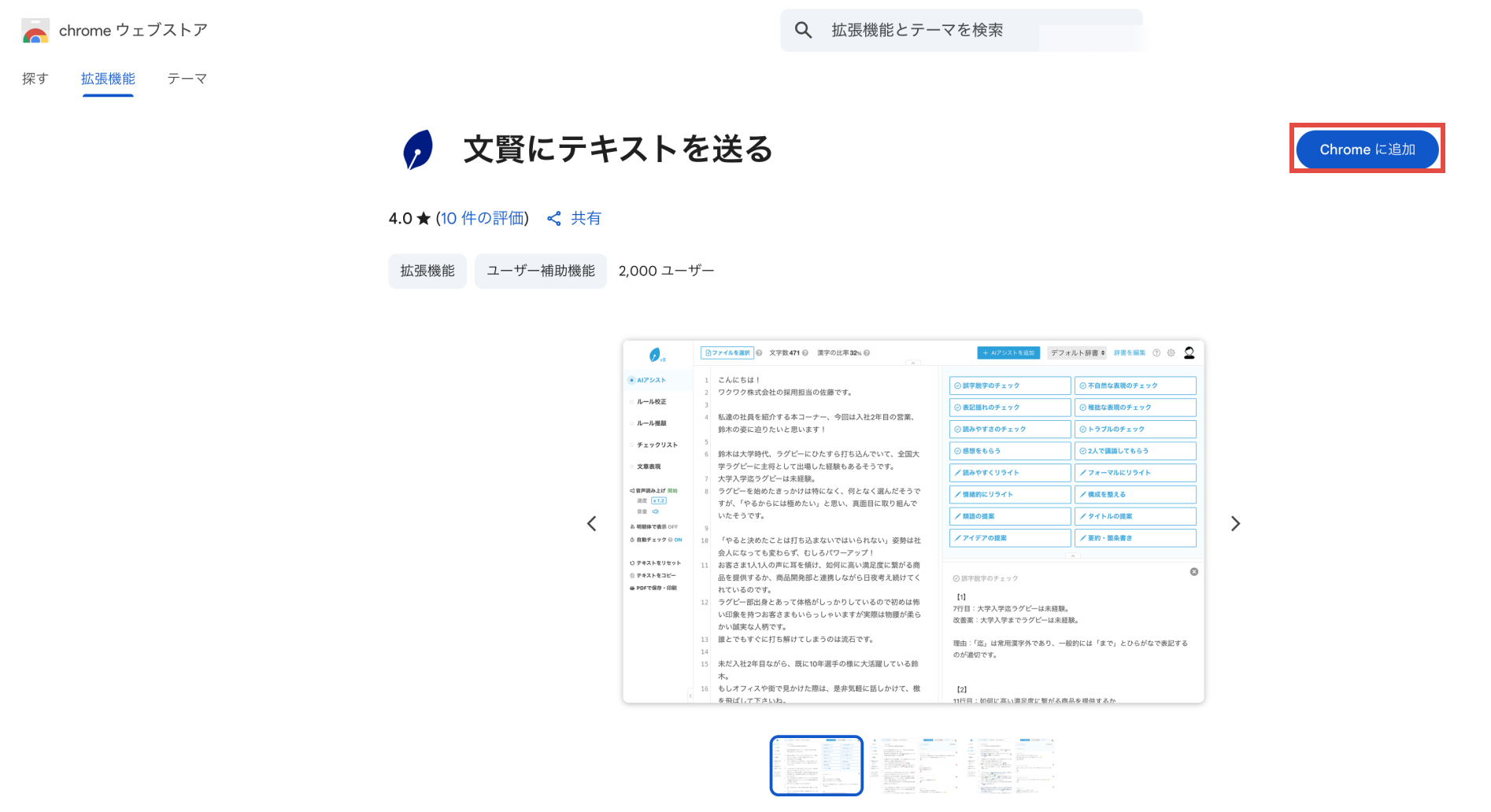
Task: Click the 文賢 blue feather extension icon
Action: pyautogui.click(x=418, y=149)
